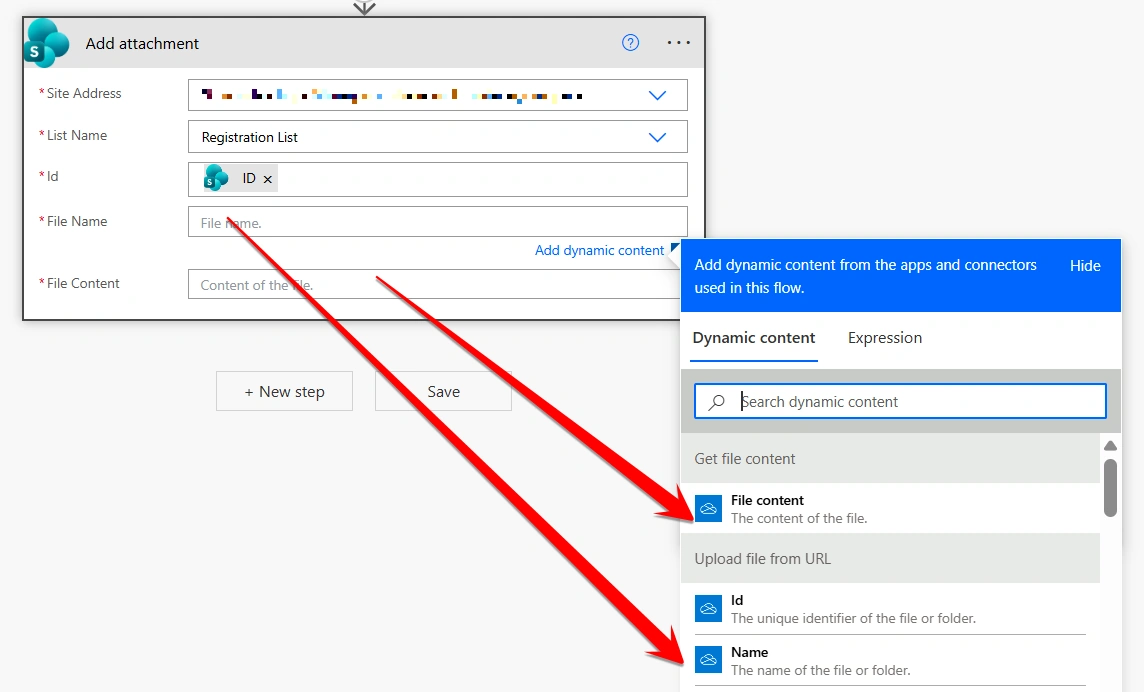This screenshot has width=1144, height=692.
Task: Click the Add dynamic content link
Action: click(x=599, y=250)
